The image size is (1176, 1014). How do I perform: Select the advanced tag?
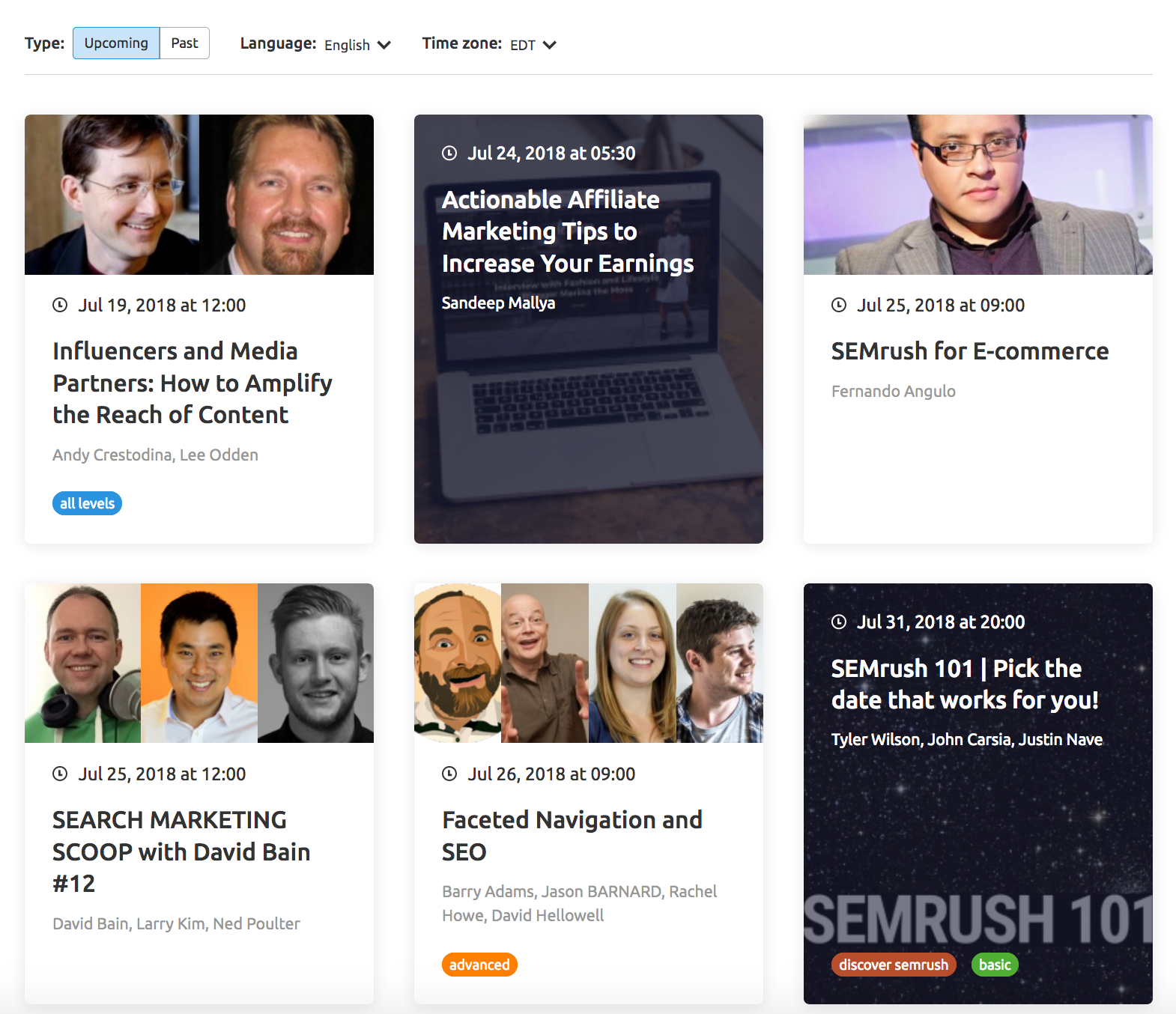(x=479, y=965)
